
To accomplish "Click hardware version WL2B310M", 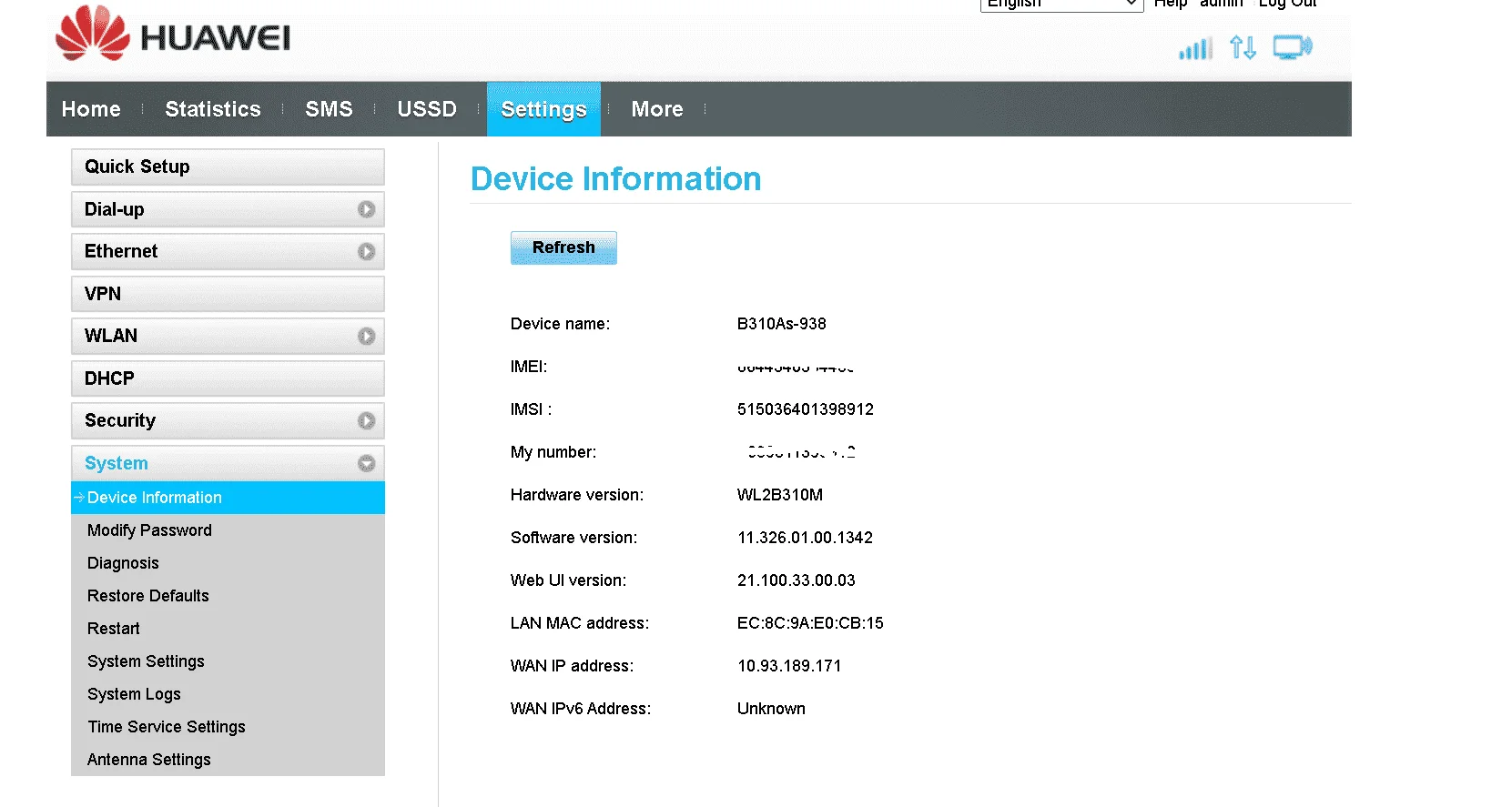I will point(780,495).
